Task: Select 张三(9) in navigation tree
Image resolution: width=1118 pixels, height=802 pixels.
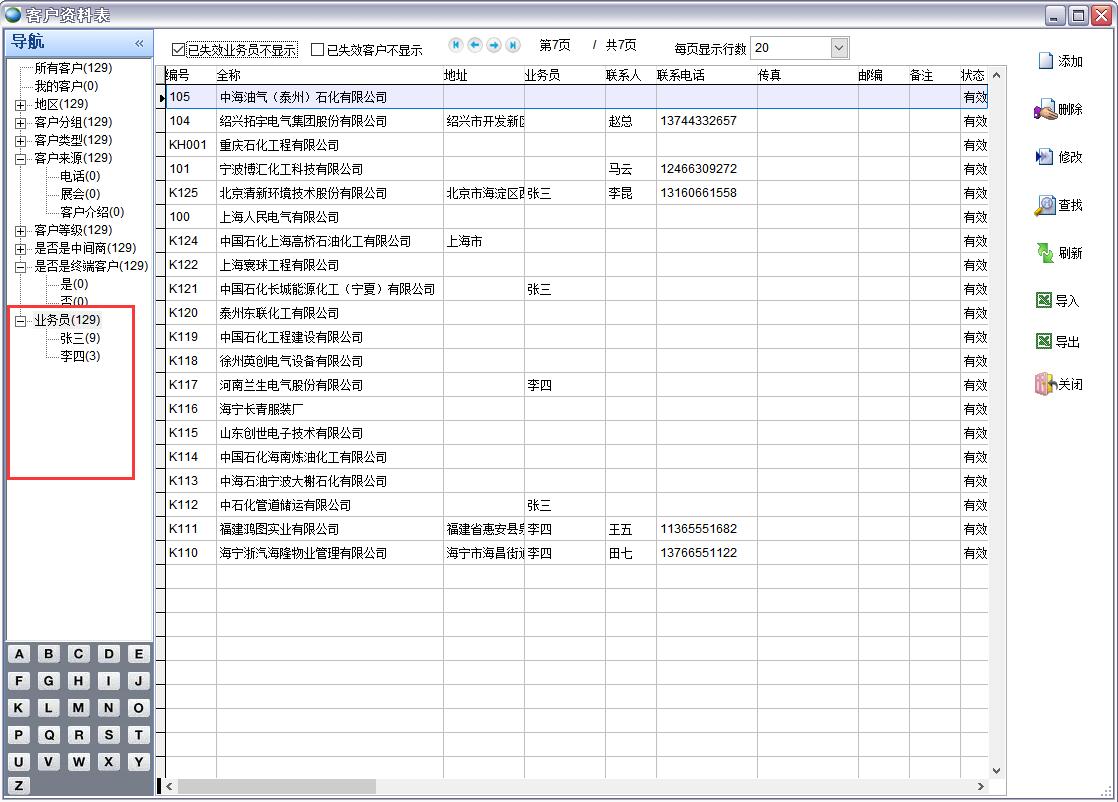Action: pyautogui.click(x=80, y=338)
